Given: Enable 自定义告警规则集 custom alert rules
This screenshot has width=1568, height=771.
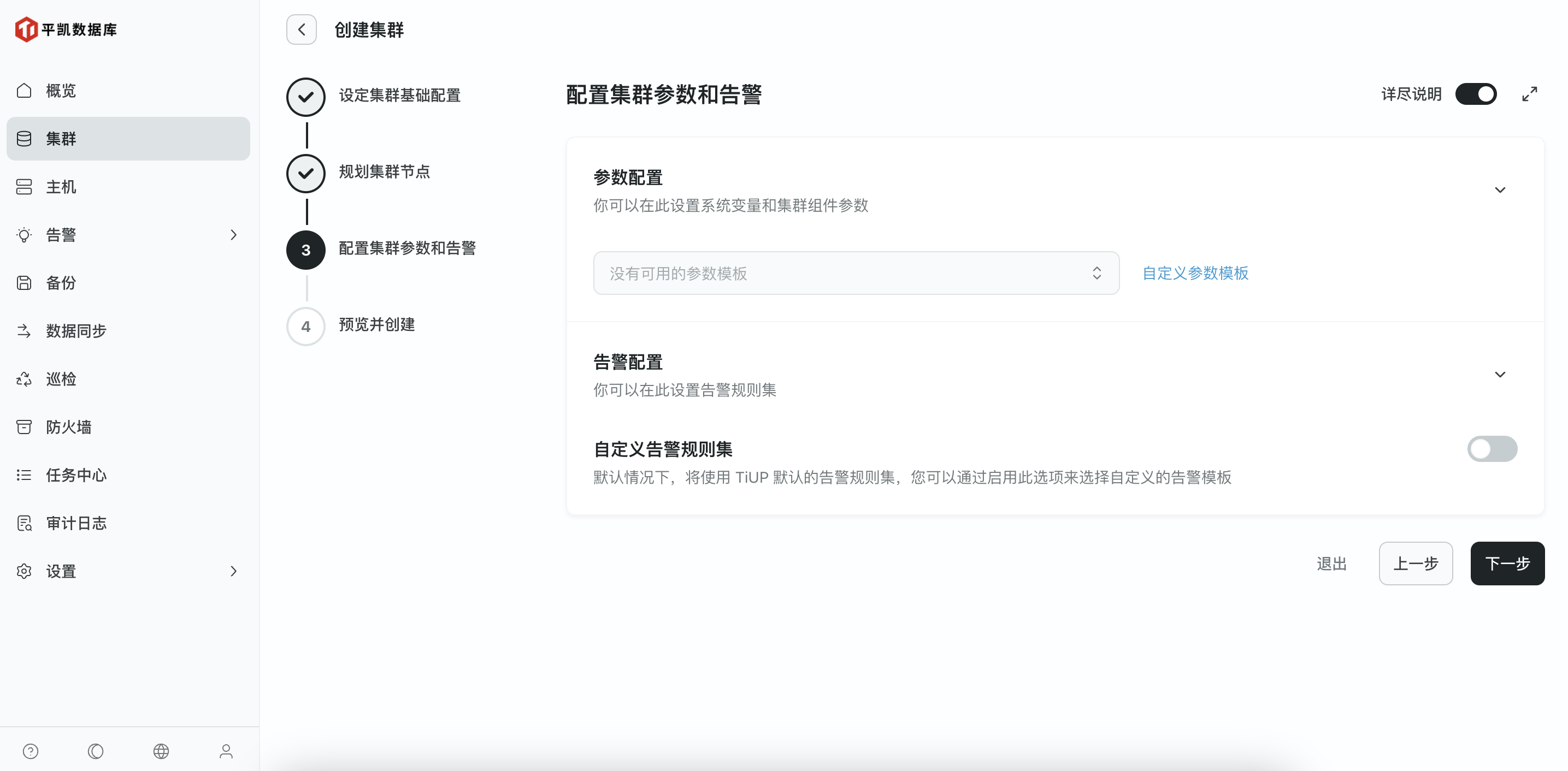Looking at the screenshot, I should coord(1493,448).
